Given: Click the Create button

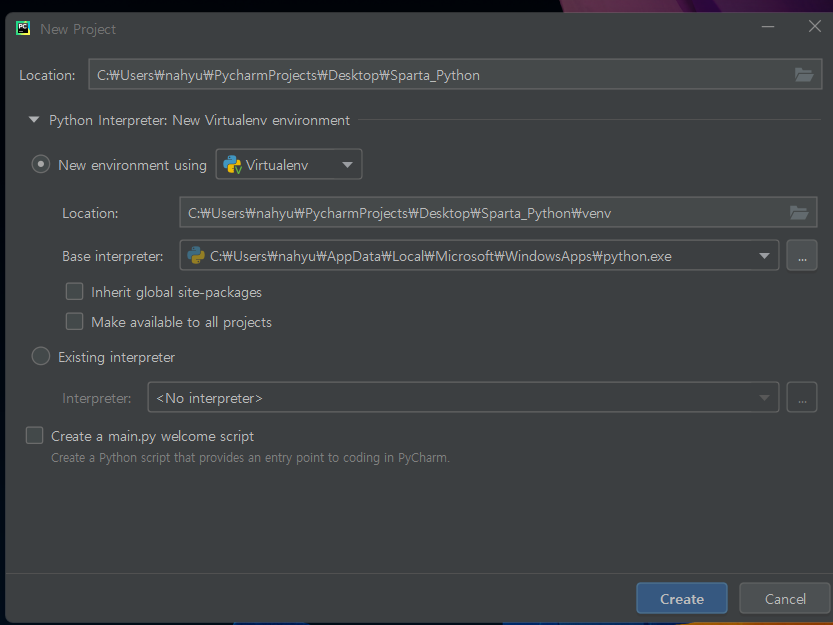Looking at the screenshot, I should pos(682,598).
